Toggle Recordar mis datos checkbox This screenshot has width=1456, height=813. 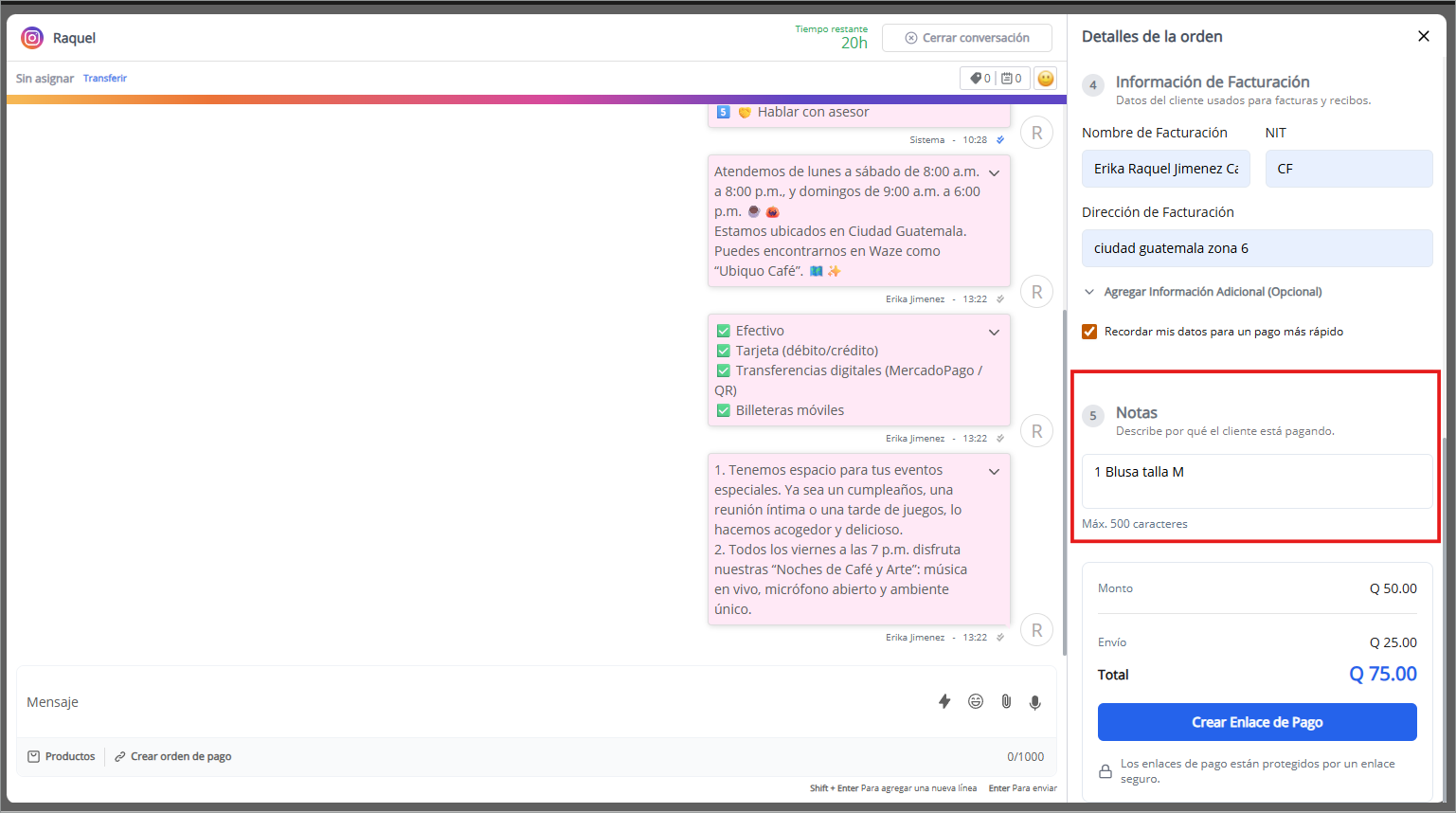(1089, 332)
